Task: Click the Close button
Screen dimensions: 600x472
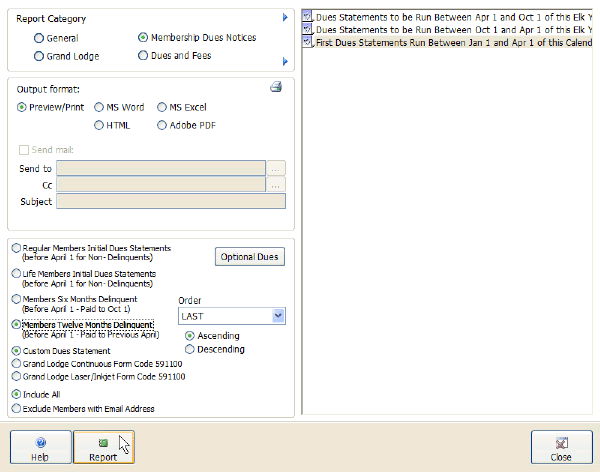Action: tap(561, 448)
